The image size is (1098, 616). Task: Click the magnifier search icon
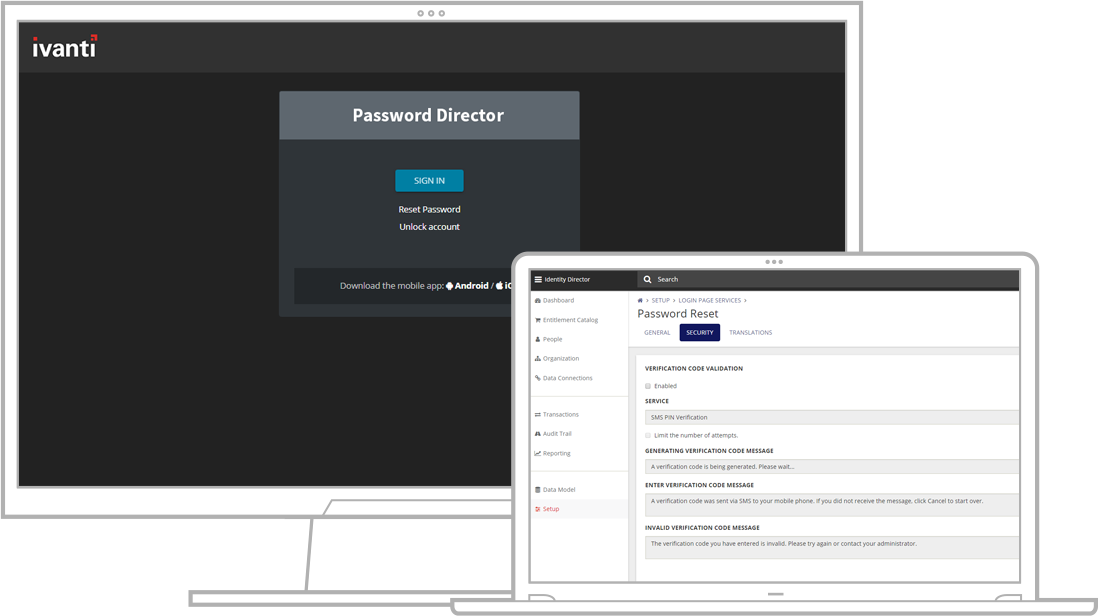[x=648, y=279]
